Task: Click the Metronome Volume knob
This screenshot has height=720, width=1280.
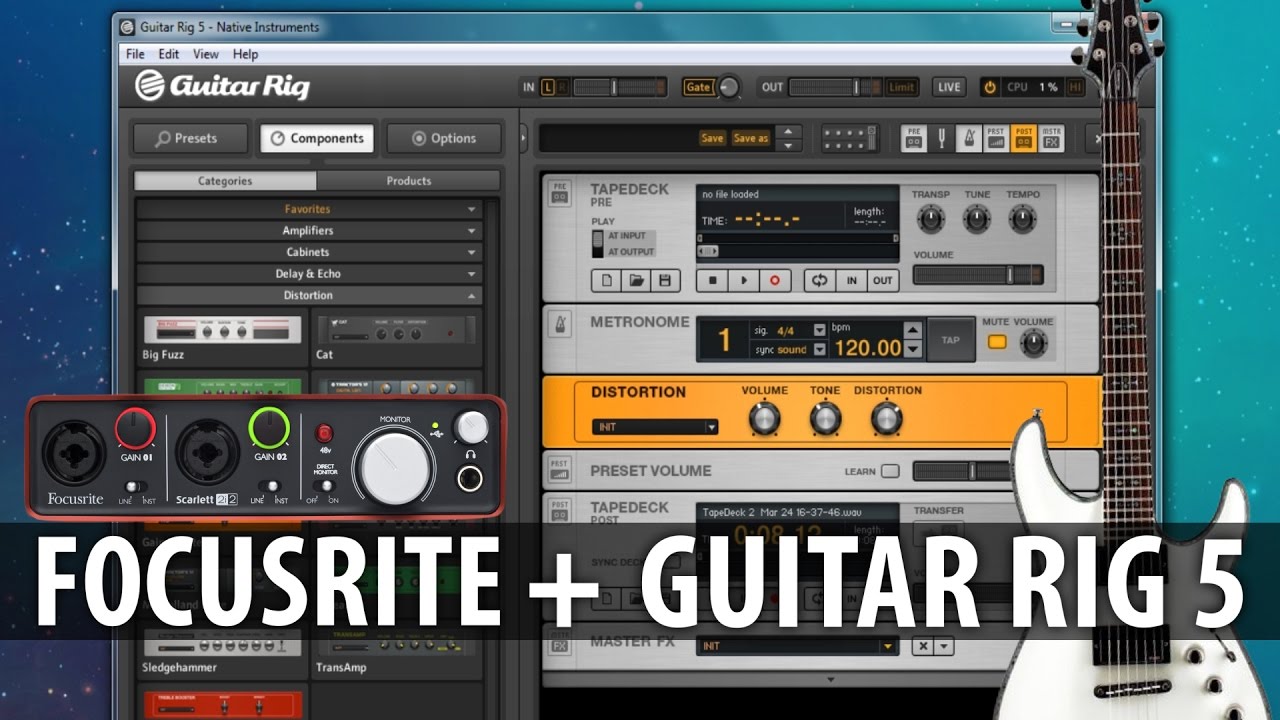Action: point(1033,345)
